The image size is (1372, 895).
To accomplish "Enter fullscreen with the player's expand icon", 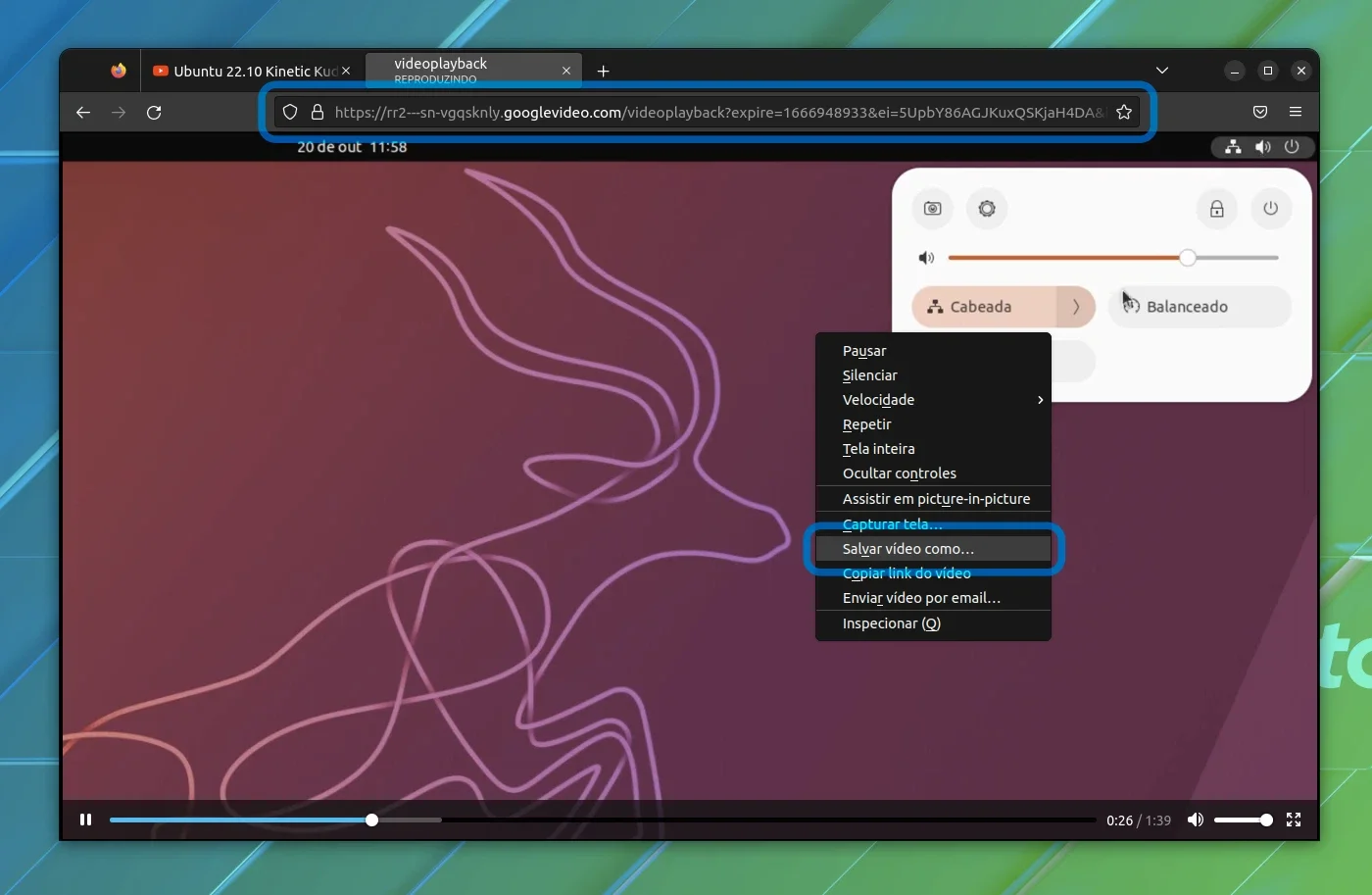I will click(x=1294, y=820).
